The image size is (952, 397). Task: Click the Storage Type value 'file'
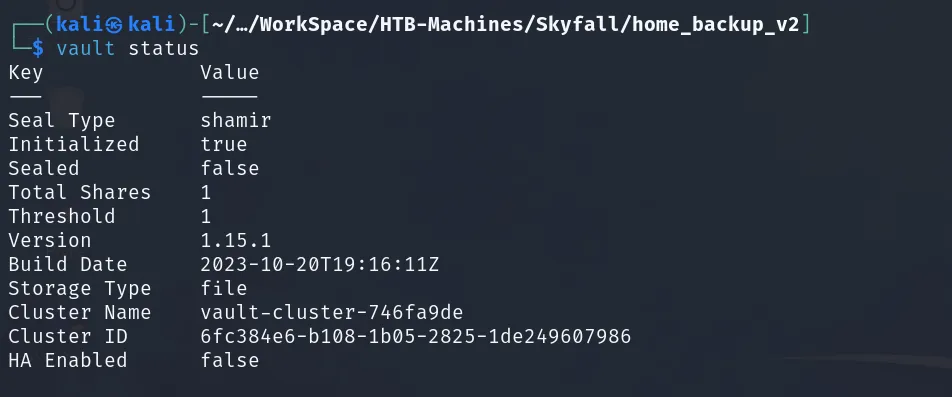coord(223,288)
